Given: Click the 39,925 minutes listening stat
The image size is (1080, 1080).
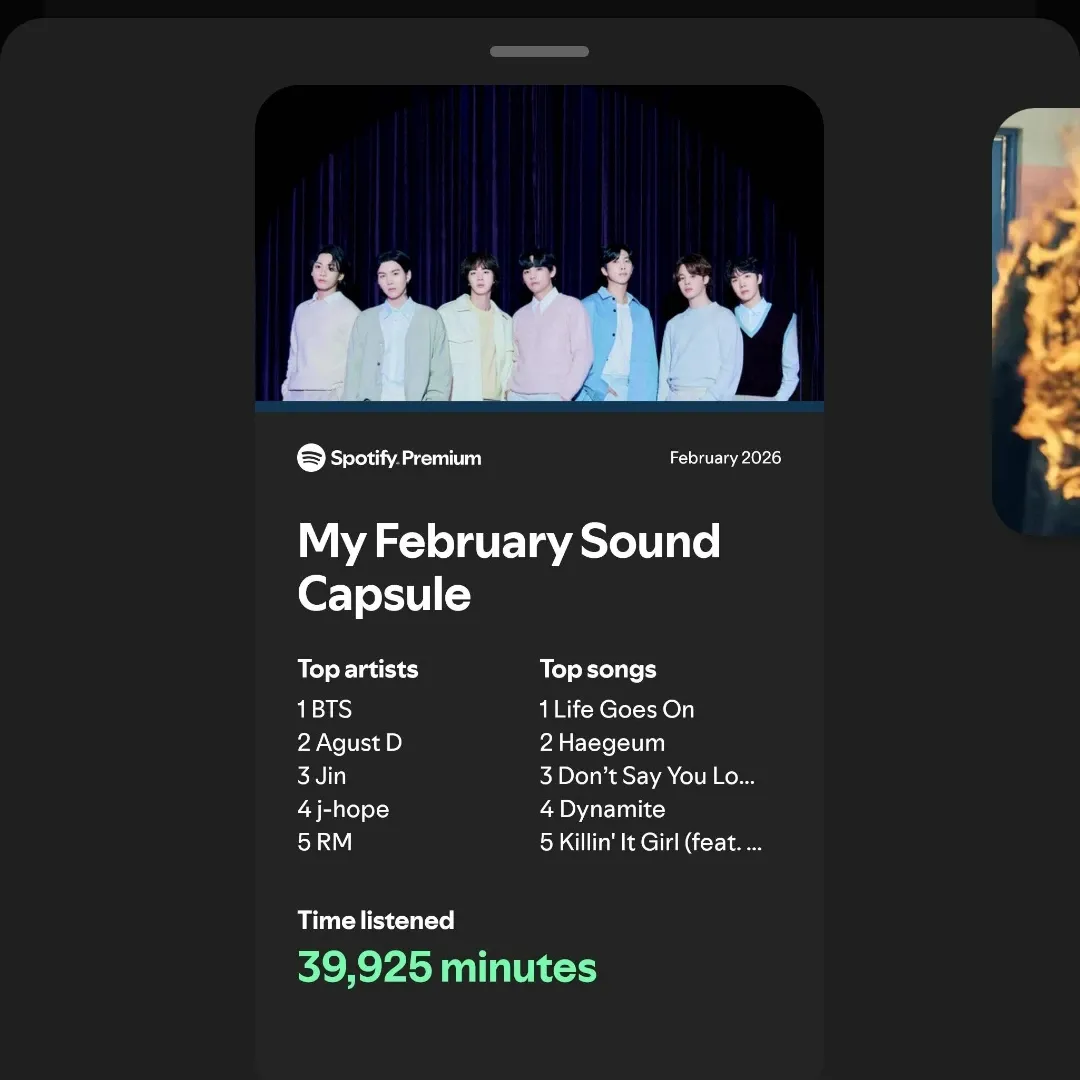Looking at the screenshot, I should 447,967.
